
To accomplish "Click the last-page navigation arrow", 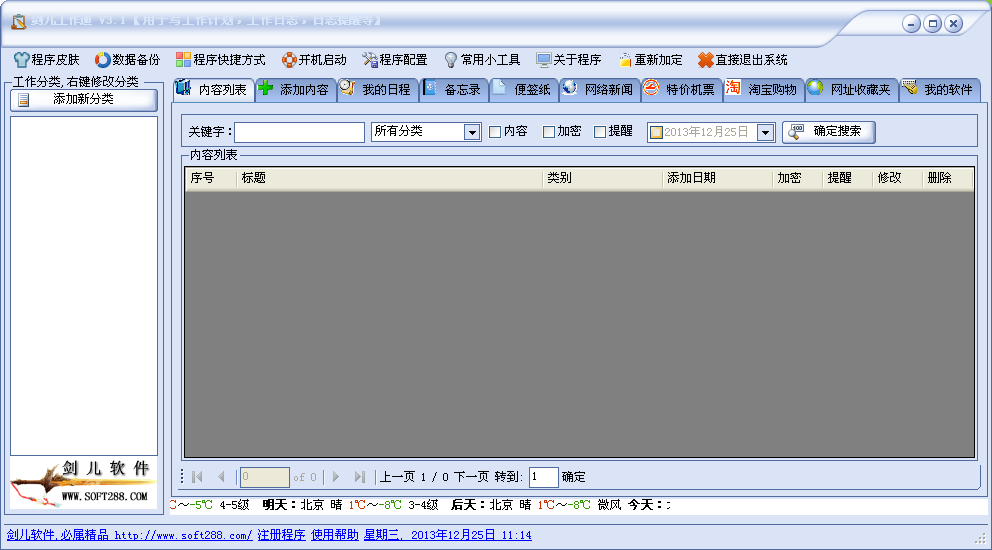I will (359, 477).
